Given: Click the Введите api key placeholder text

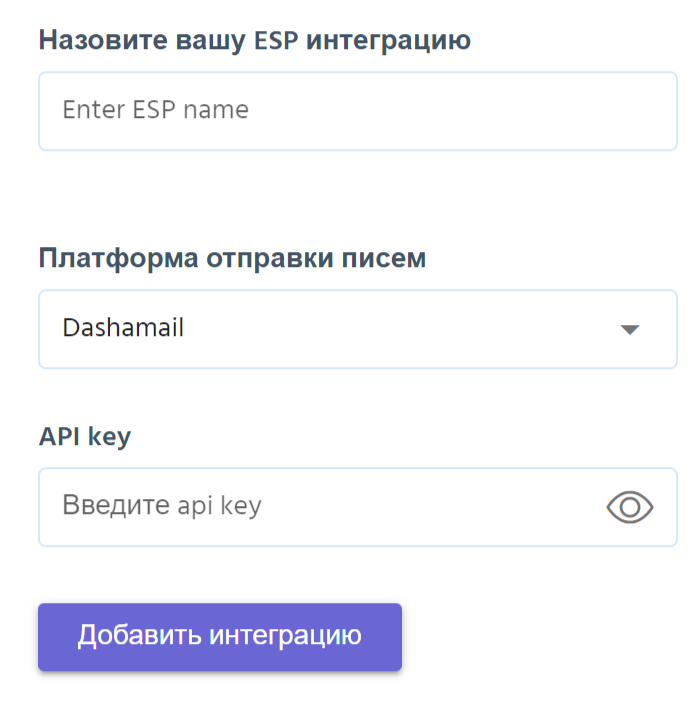Looking at the screenshot, I should click(x=161, y=506).
